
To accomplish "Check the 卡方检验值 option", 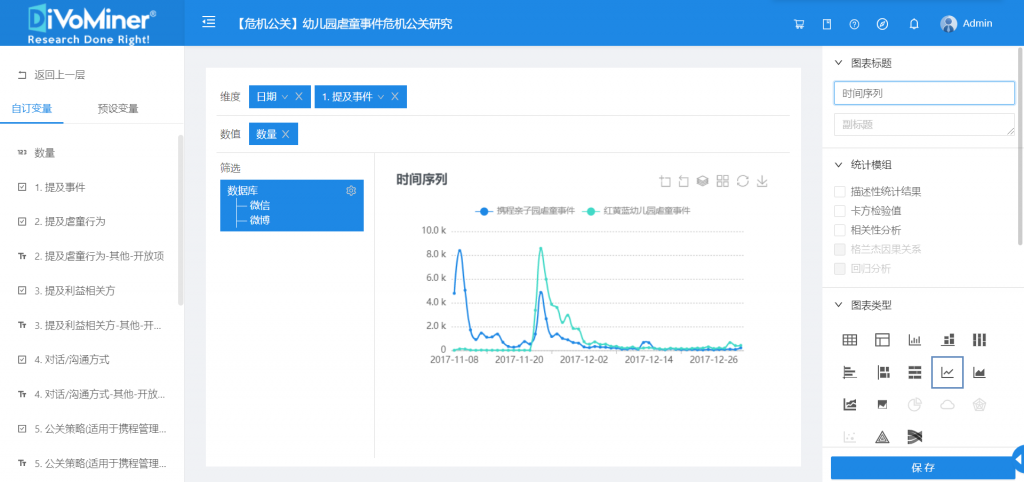I will 840,210.
